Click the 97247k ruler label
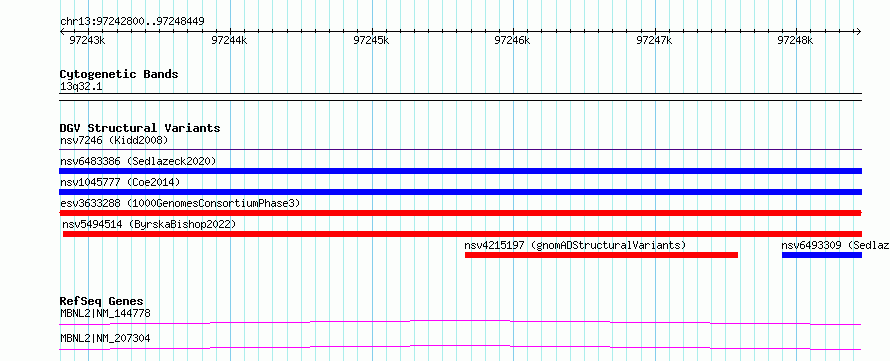The image size is (890, 361). (x=654, y=40)
